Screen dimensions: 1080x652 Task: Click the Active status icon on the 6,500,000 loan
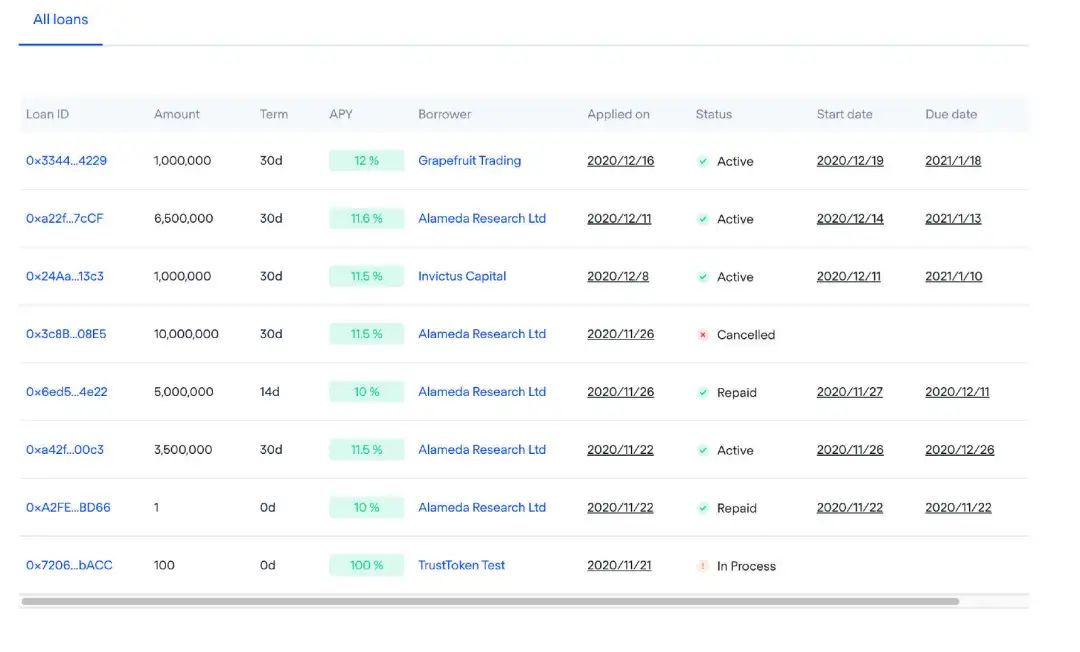click(x=703, y=219)
